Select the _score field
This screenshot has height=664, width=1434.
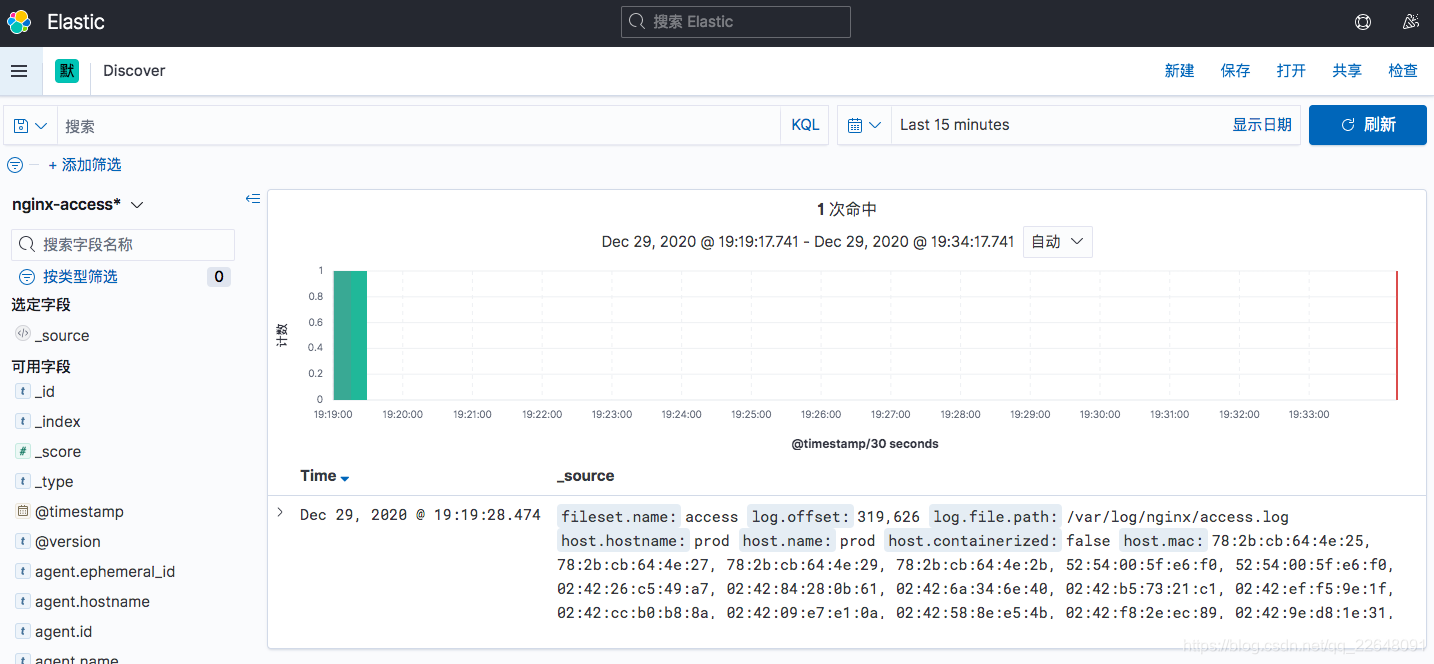[58, 452]
